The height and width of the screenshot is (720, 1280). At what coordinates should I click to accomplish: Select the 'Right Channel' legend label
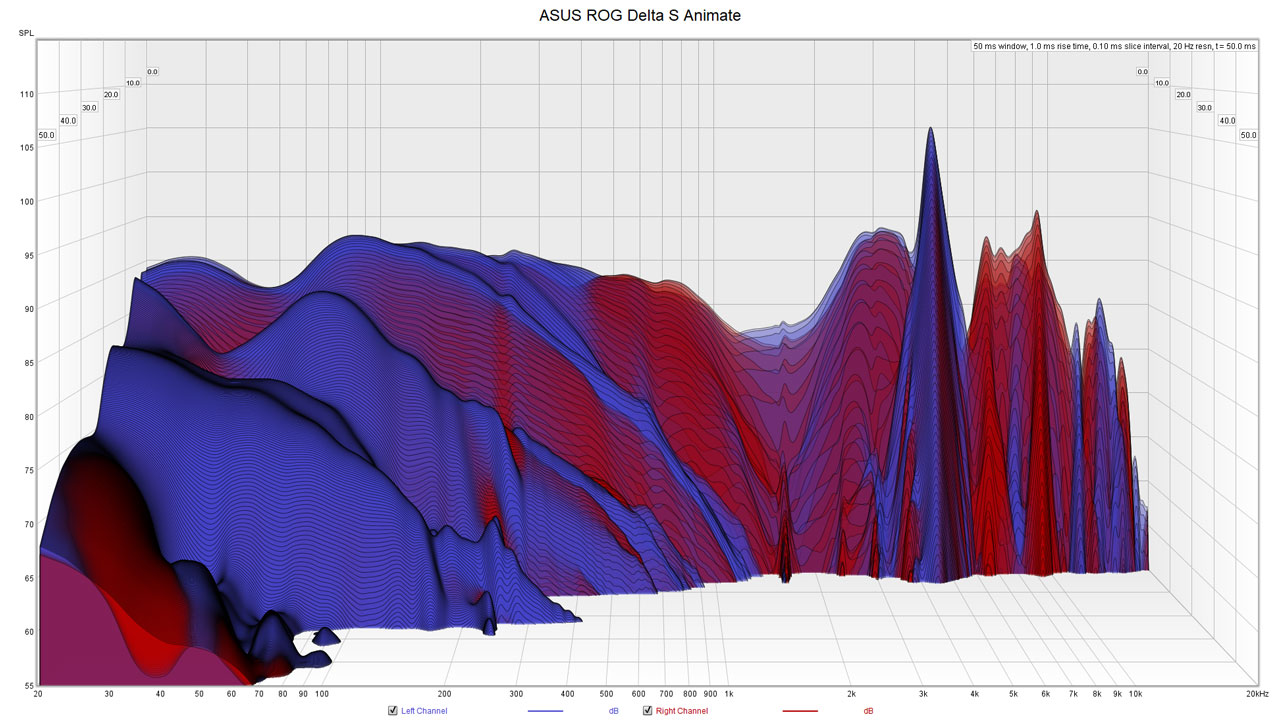pos(682,711)
